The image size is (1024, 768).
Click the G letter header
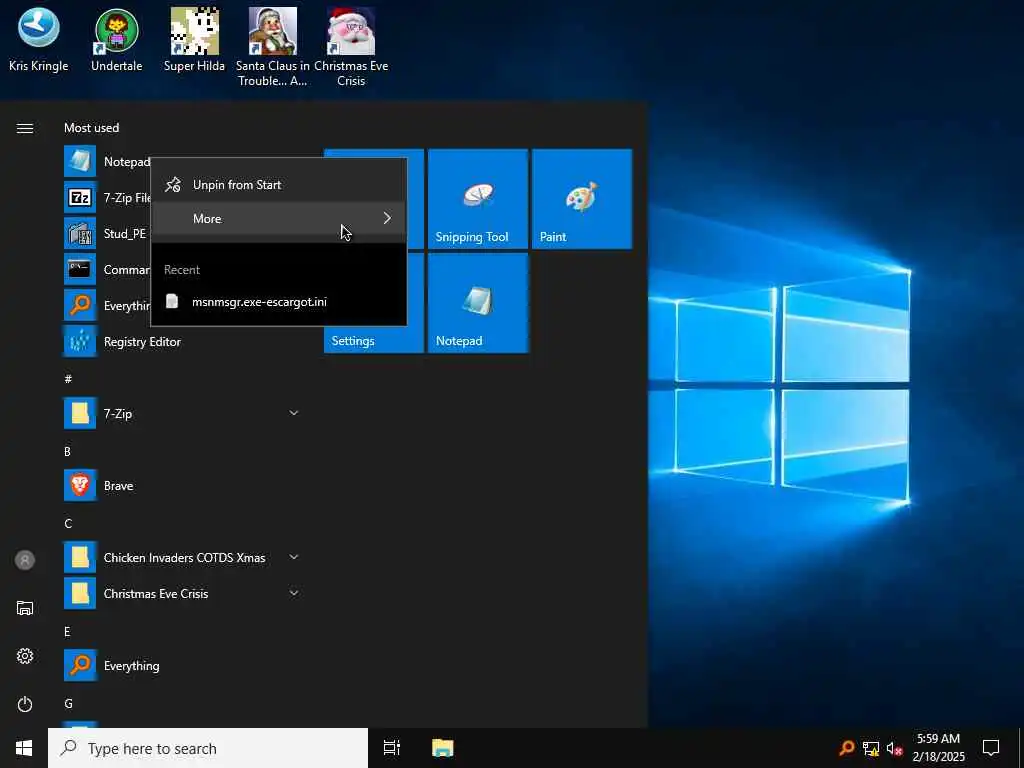pyautogui.click(x=68, y=703)
